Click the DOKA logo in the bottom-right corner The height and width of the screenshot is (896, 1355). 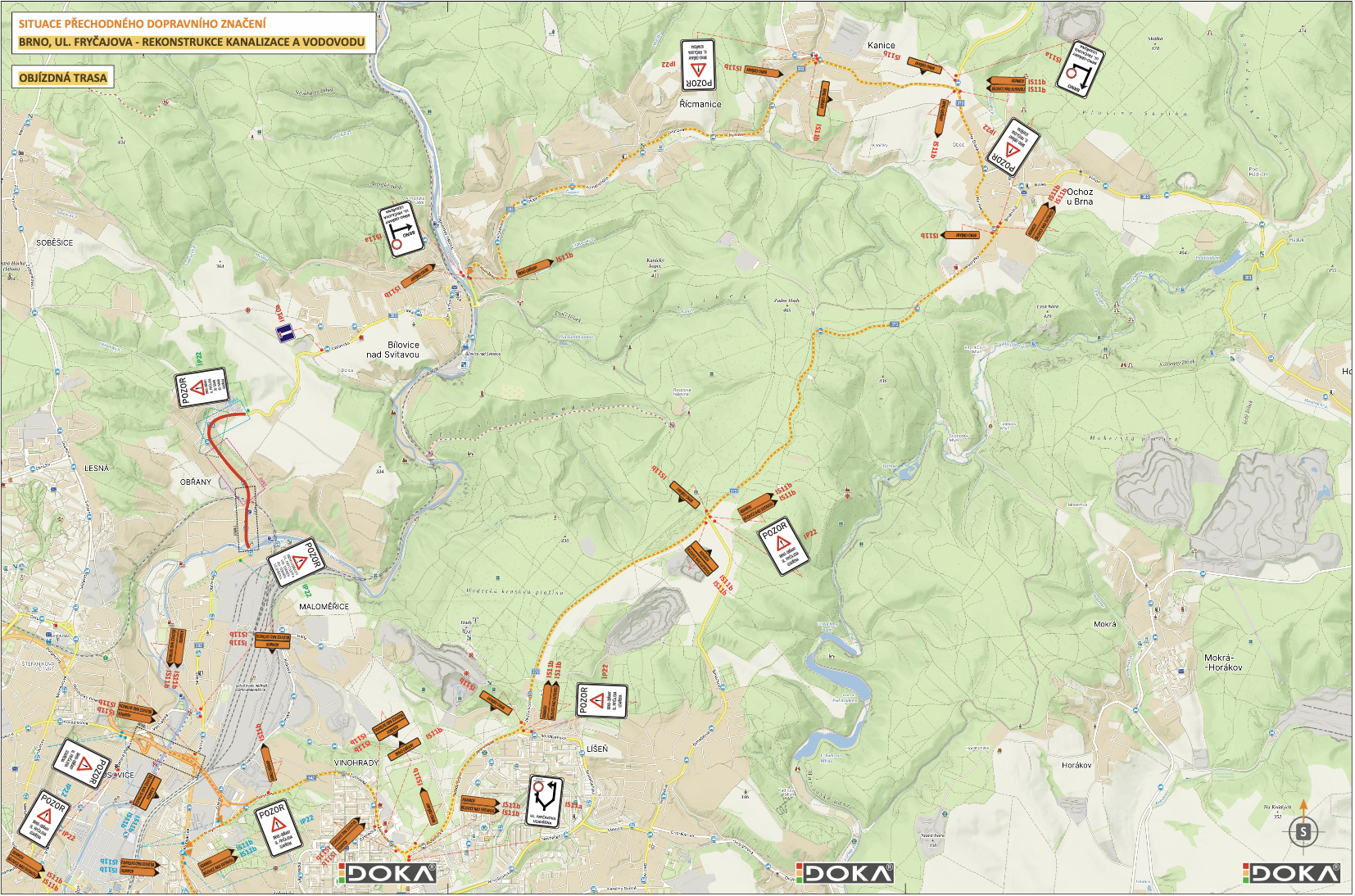tap(1291, 873)
